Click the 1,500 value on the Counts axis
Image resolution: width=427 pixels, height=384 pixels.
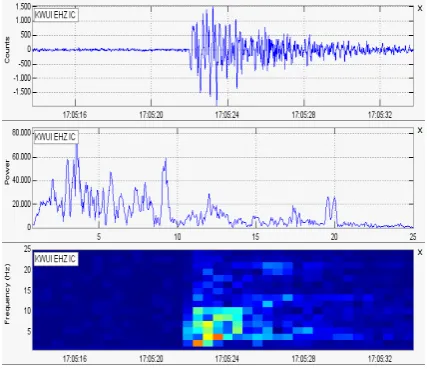tap(23, 7)
